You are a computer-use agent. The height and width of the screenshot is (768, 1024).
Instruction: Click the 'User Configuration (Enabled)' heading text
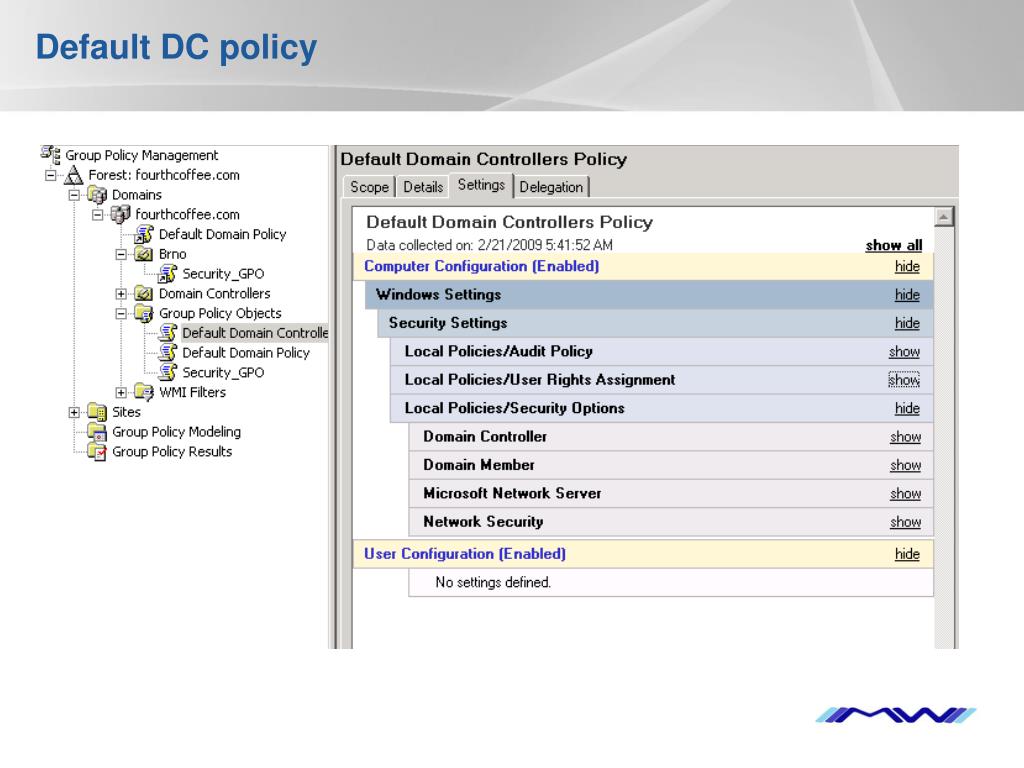click(x=465, y=554)
